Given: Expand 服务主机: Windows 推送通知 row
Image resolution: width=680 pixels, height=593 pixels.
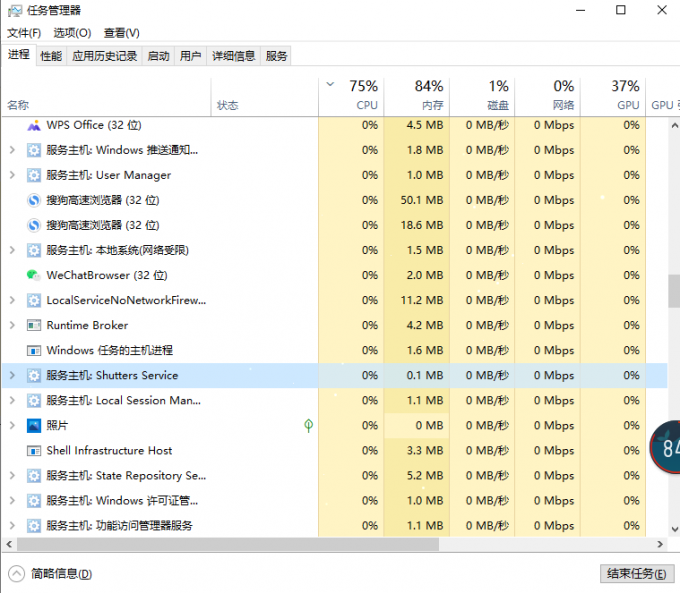Looking at the screenshot, I should pos(12,151).
